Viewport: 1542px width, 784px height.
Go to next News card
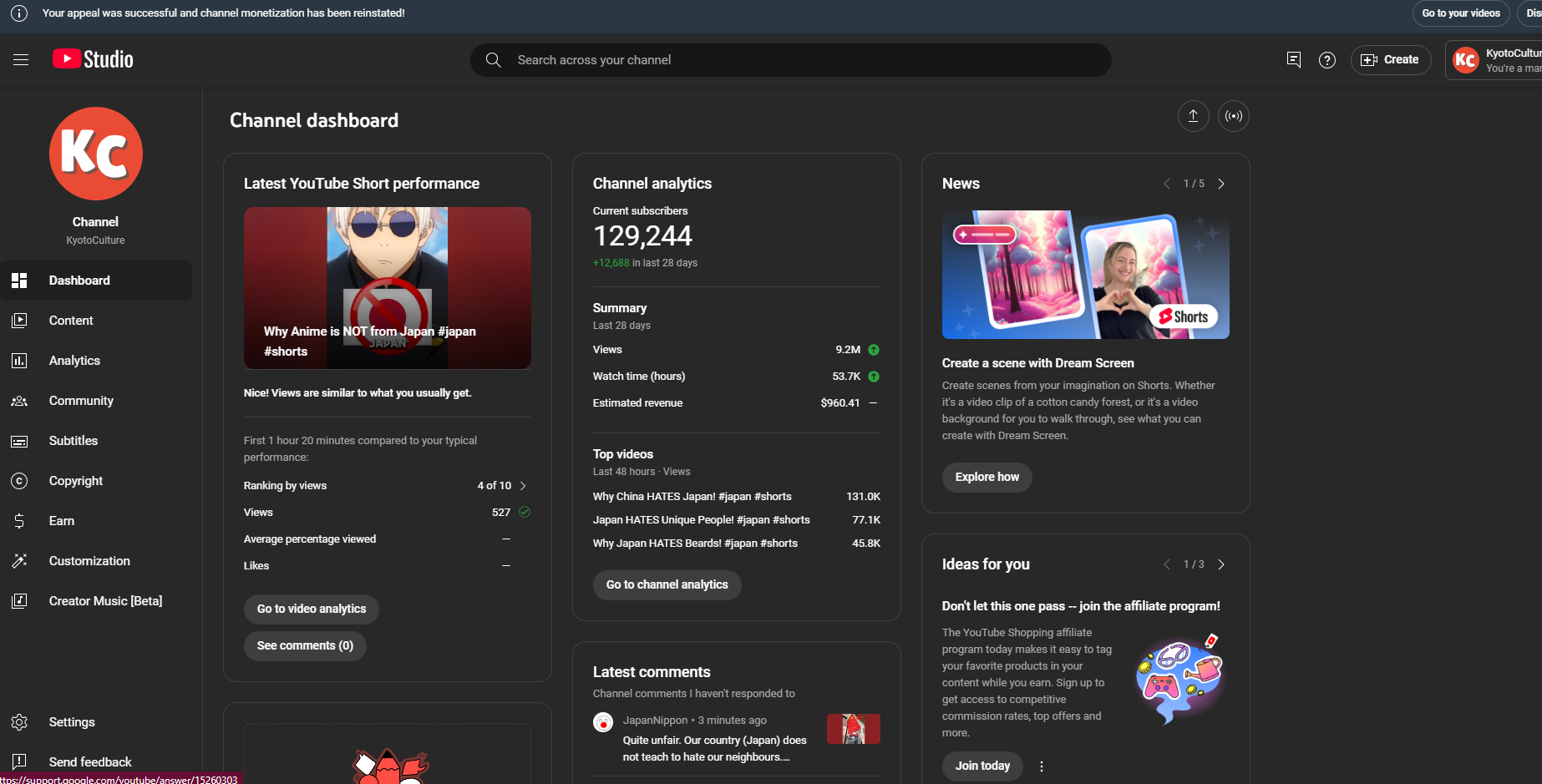tap(1221, 184)
